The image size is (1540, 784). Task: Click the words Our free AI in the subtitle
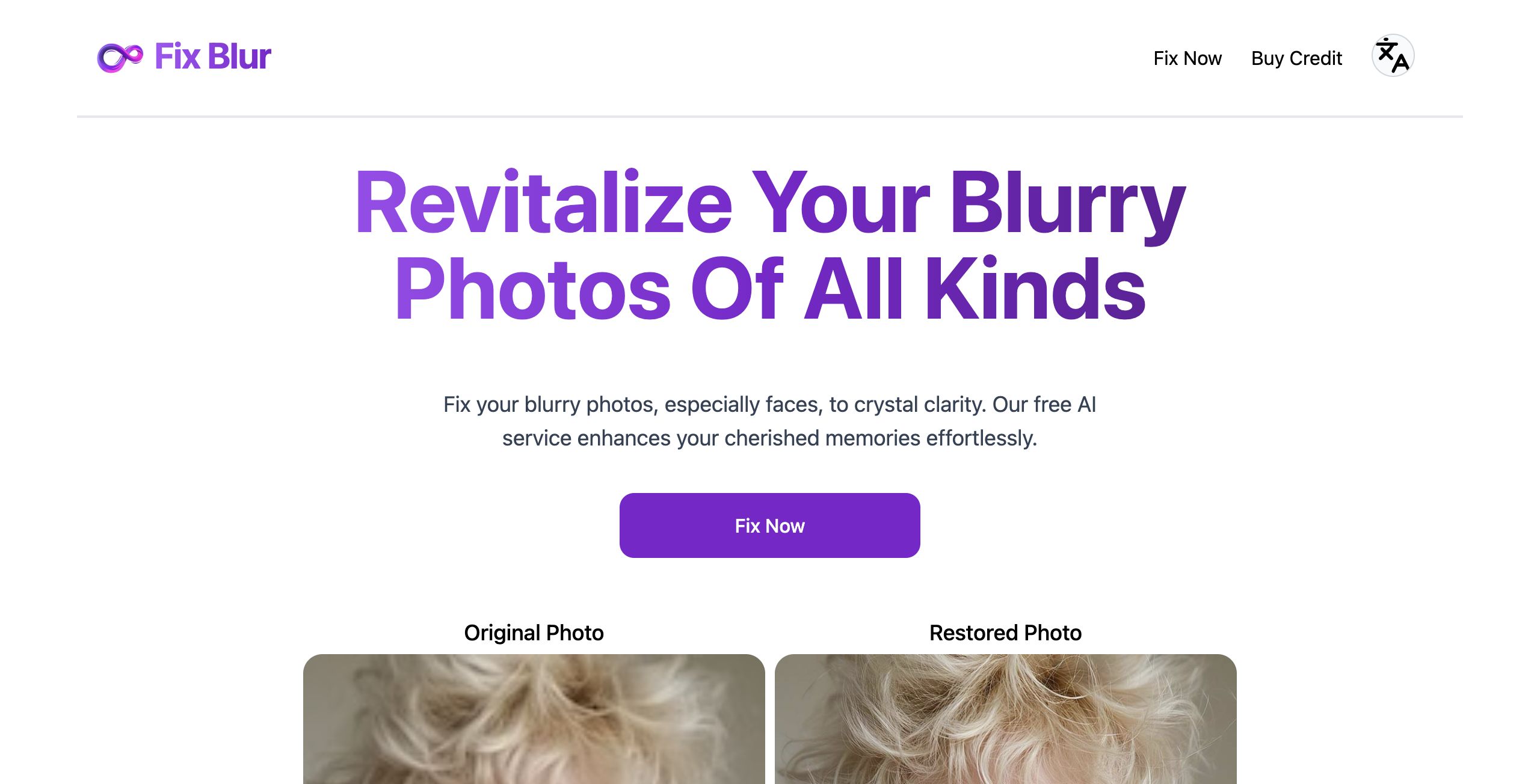point(1044,405)
